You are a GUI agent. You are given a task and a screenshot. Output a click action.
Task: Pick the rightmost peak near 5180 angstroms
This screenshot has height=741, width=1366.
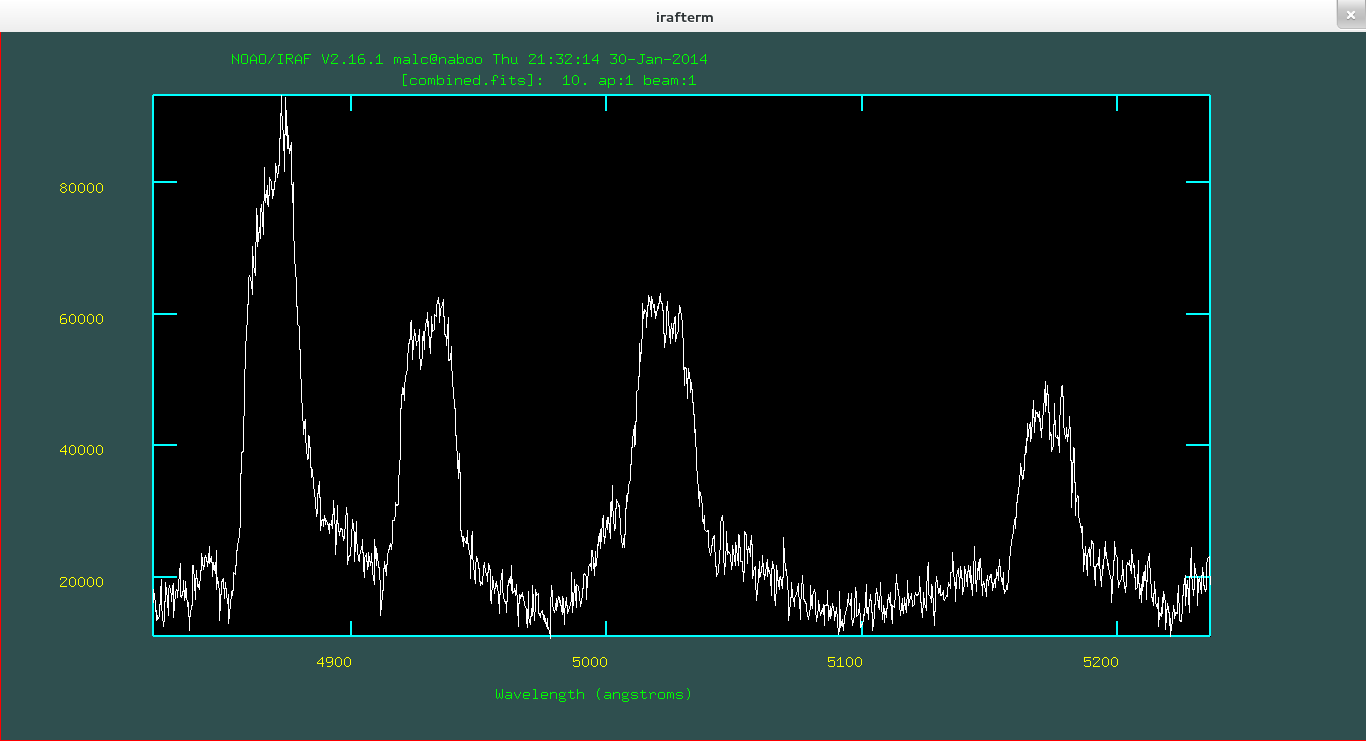(1047, 387)
